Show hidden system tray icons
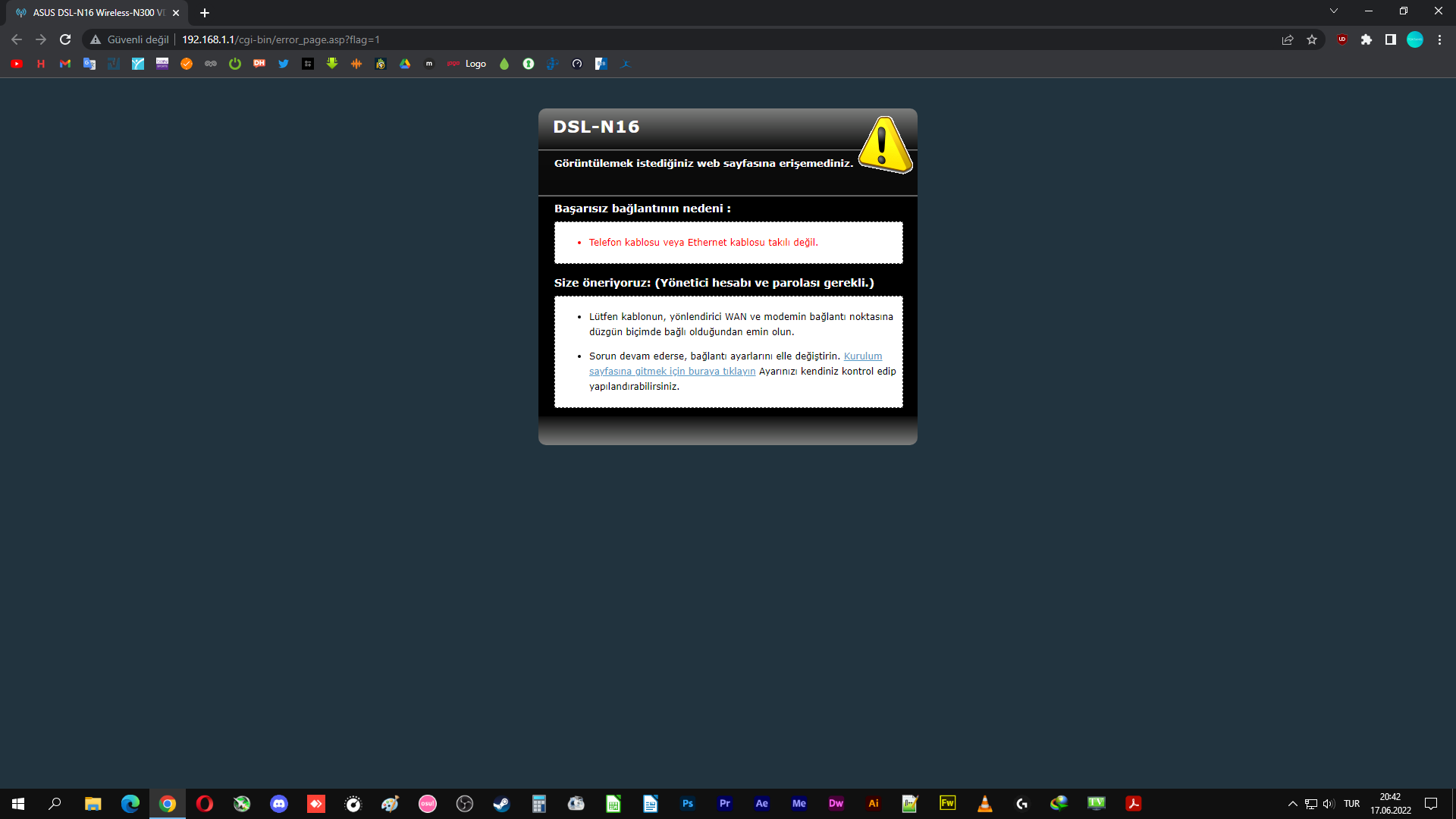 tap(1293, 804)
